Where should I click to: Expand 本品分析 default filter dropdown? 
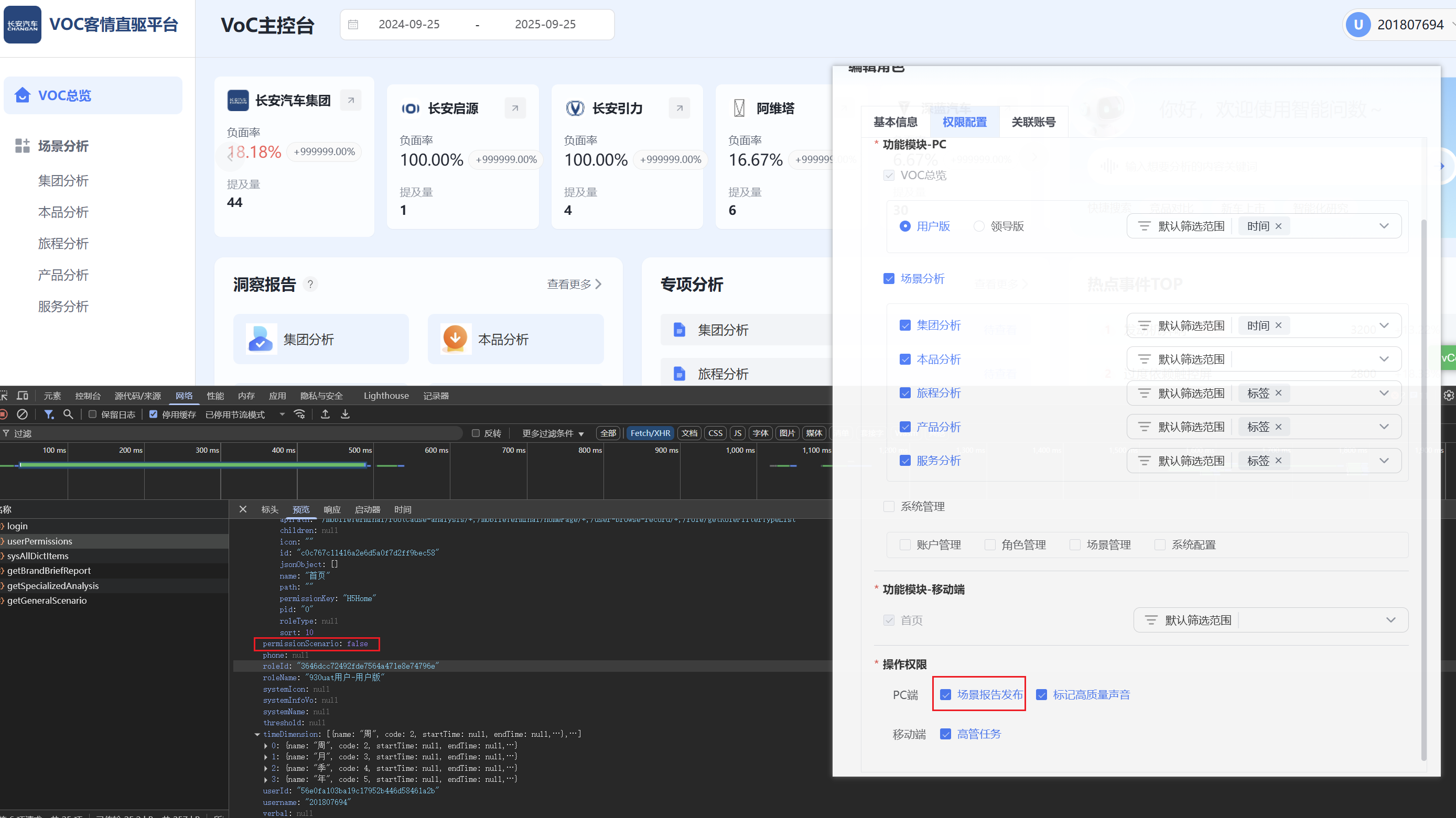point(1384,359)
